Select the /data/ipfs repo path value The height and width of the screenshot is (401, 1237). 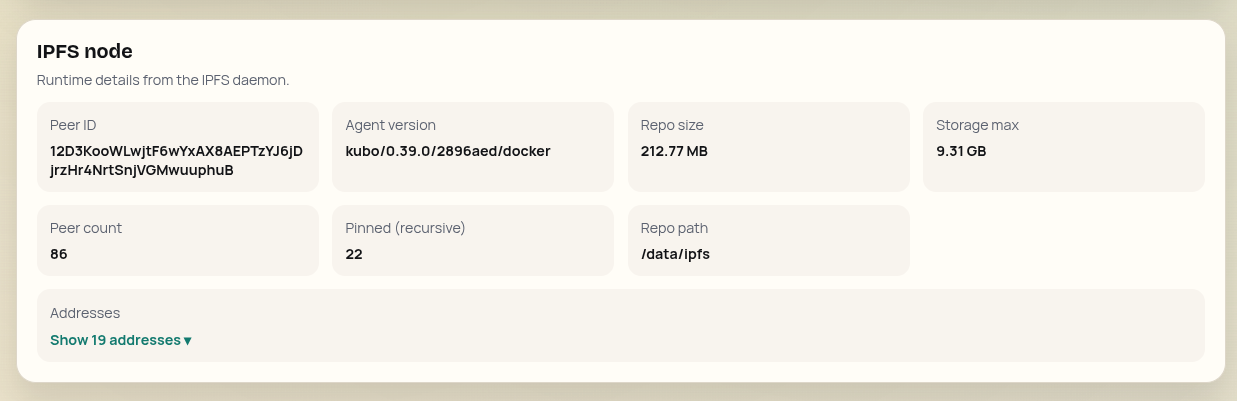(x=675, y=254)
